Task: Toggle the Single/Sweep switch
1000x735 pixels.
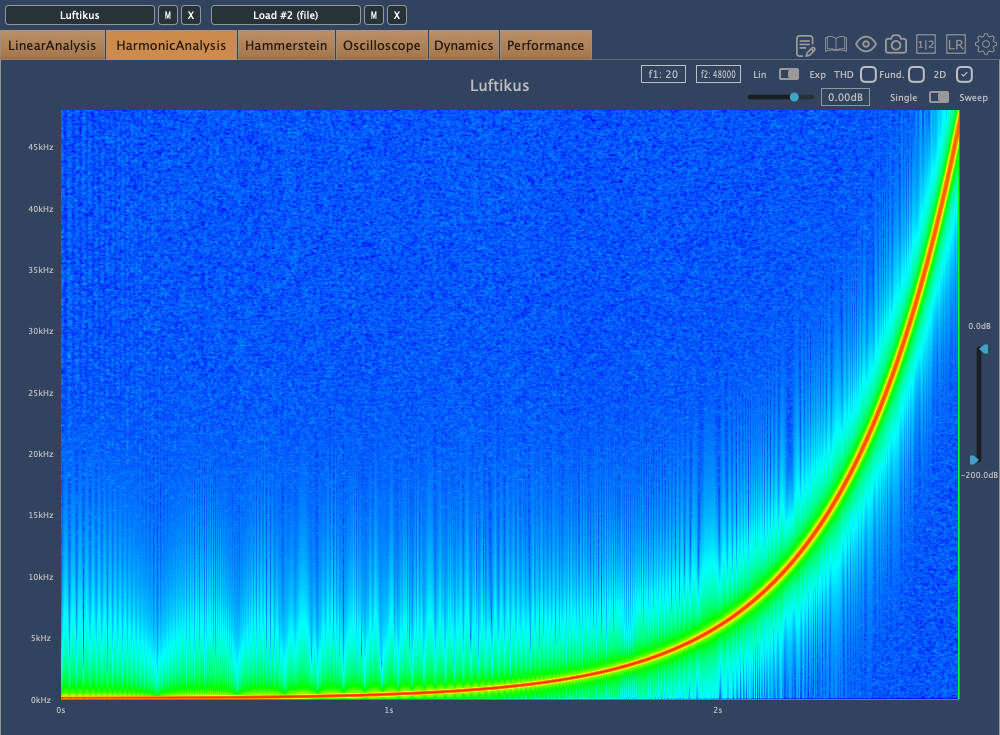Action: click(x=938, y=97)
